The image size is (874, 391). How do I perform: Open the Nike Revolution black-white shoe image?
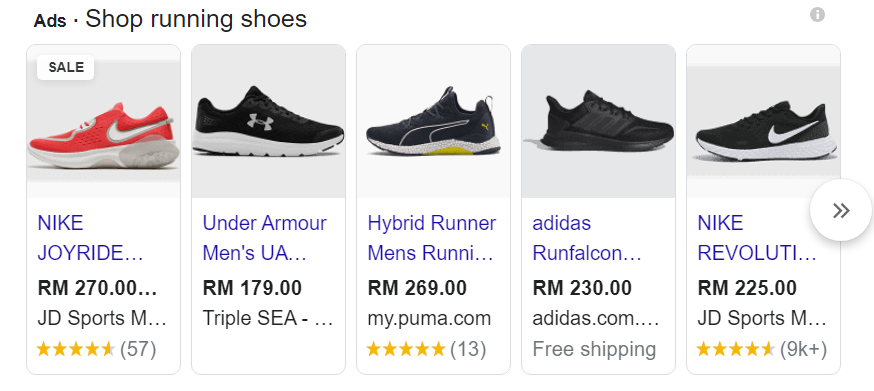764,121
